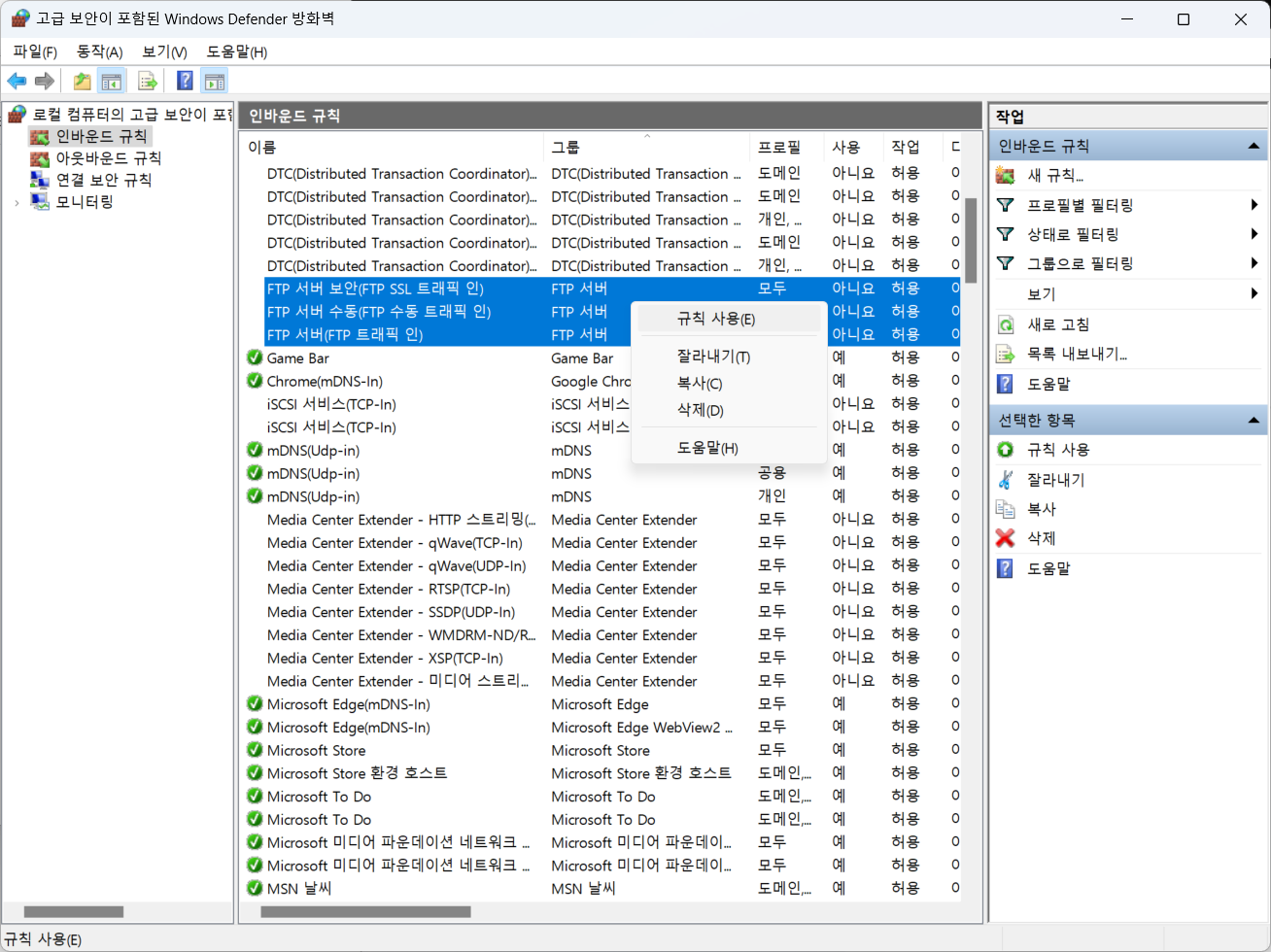This screenshot has width=1271, height=952.
Task: Click the green 규칙 사용 icon
Action: point(1006,450)
